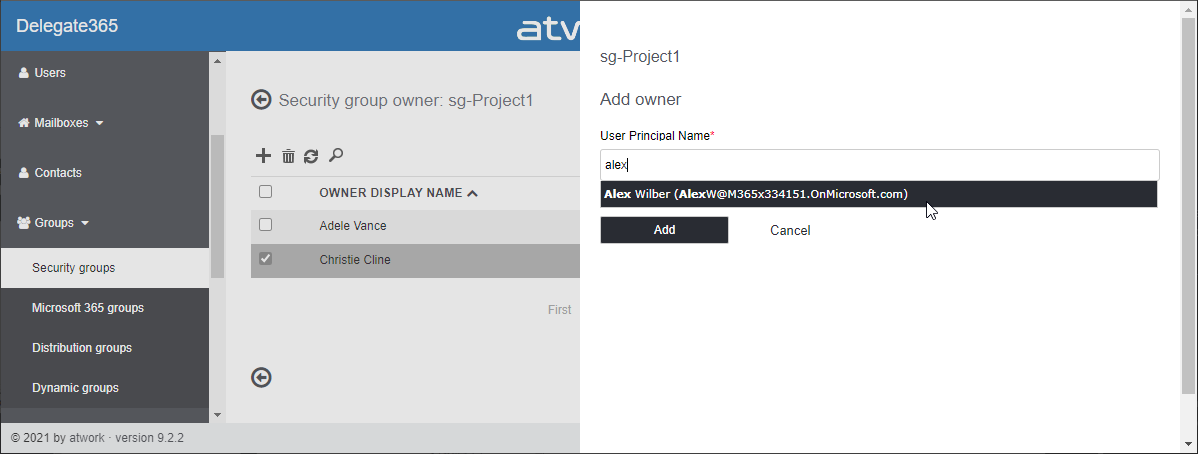Expand the Mailboxes menu
Image resolution: width=1198 pixels, height=454 pixels.
[61, 123]
